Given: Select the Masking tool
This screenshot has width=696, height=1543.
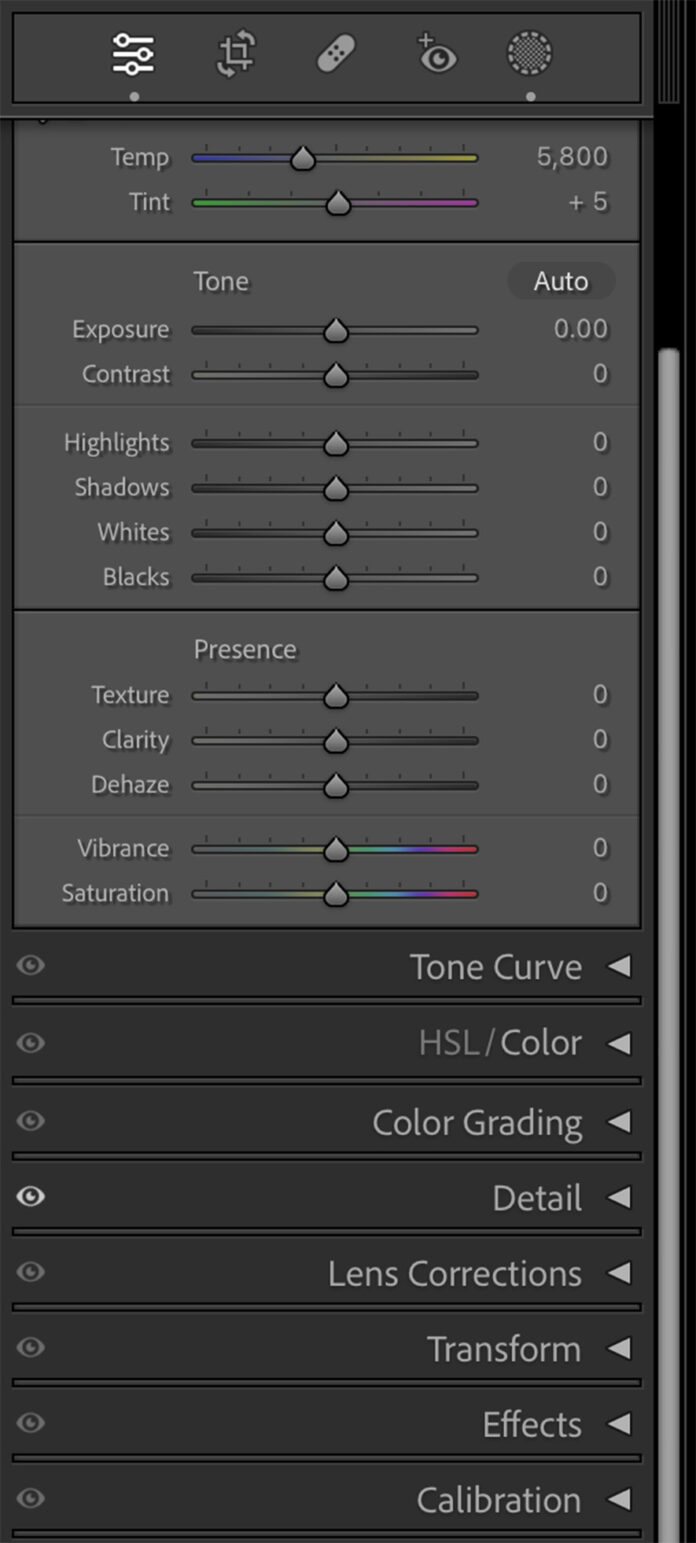Looking at the screenshot, I should pyautogui.click(x=530, y=55).
